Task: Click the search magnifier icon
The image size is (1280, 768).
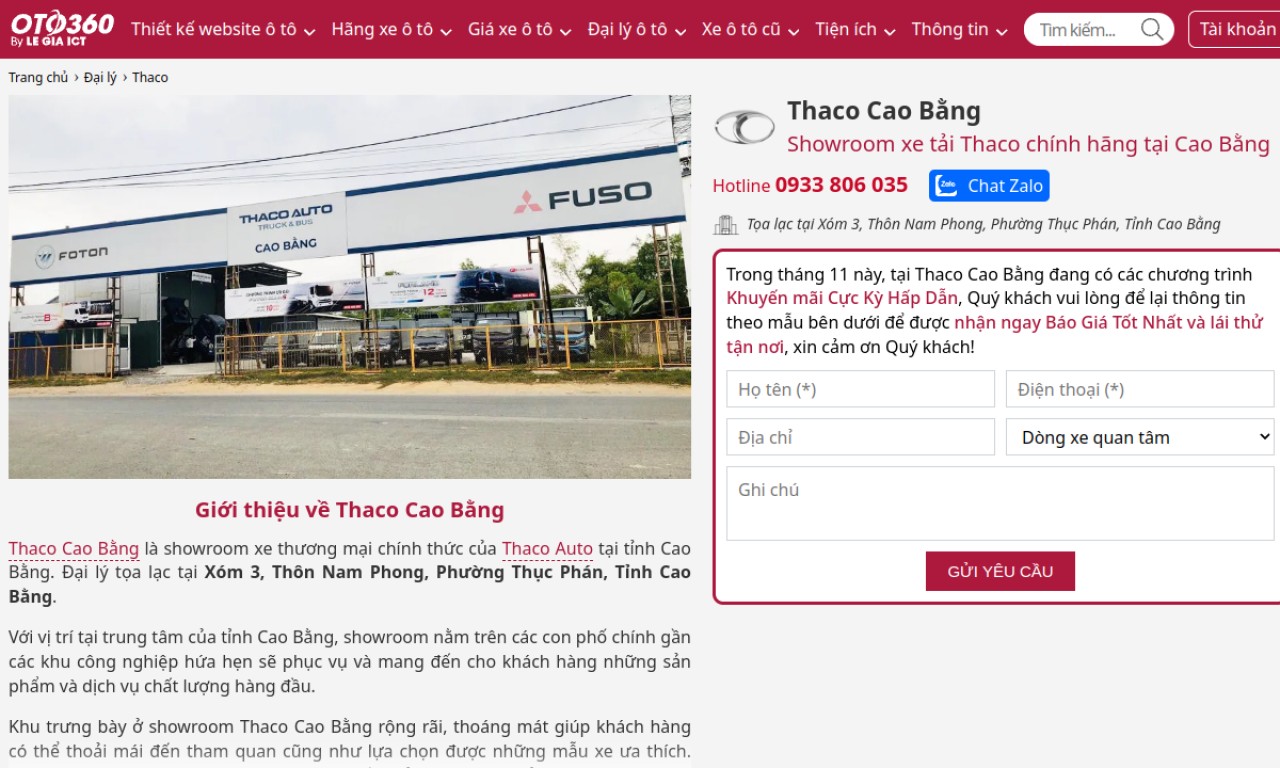Action: (1152, 29)
